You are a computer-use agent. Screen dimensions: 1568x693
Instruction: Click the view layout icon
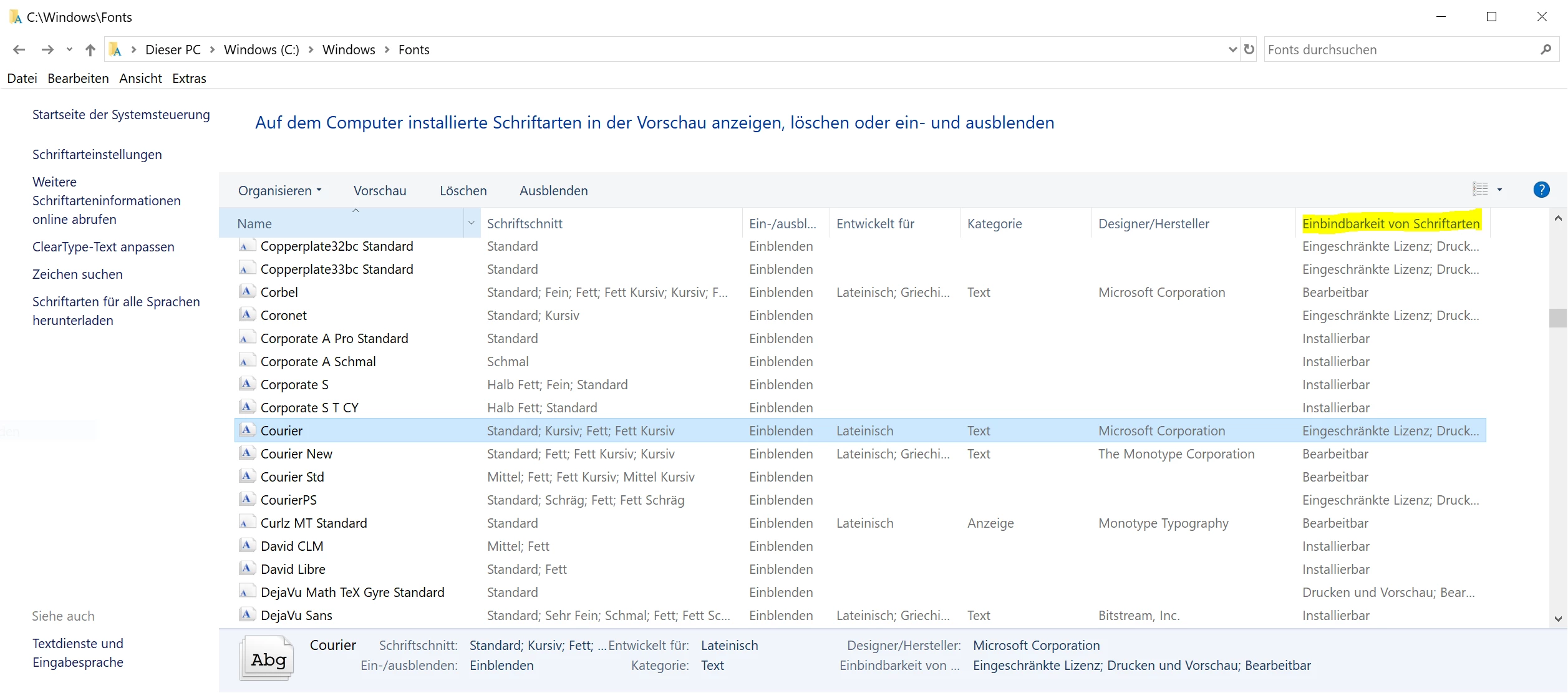pyautogui.click(x=1481, y=189)
